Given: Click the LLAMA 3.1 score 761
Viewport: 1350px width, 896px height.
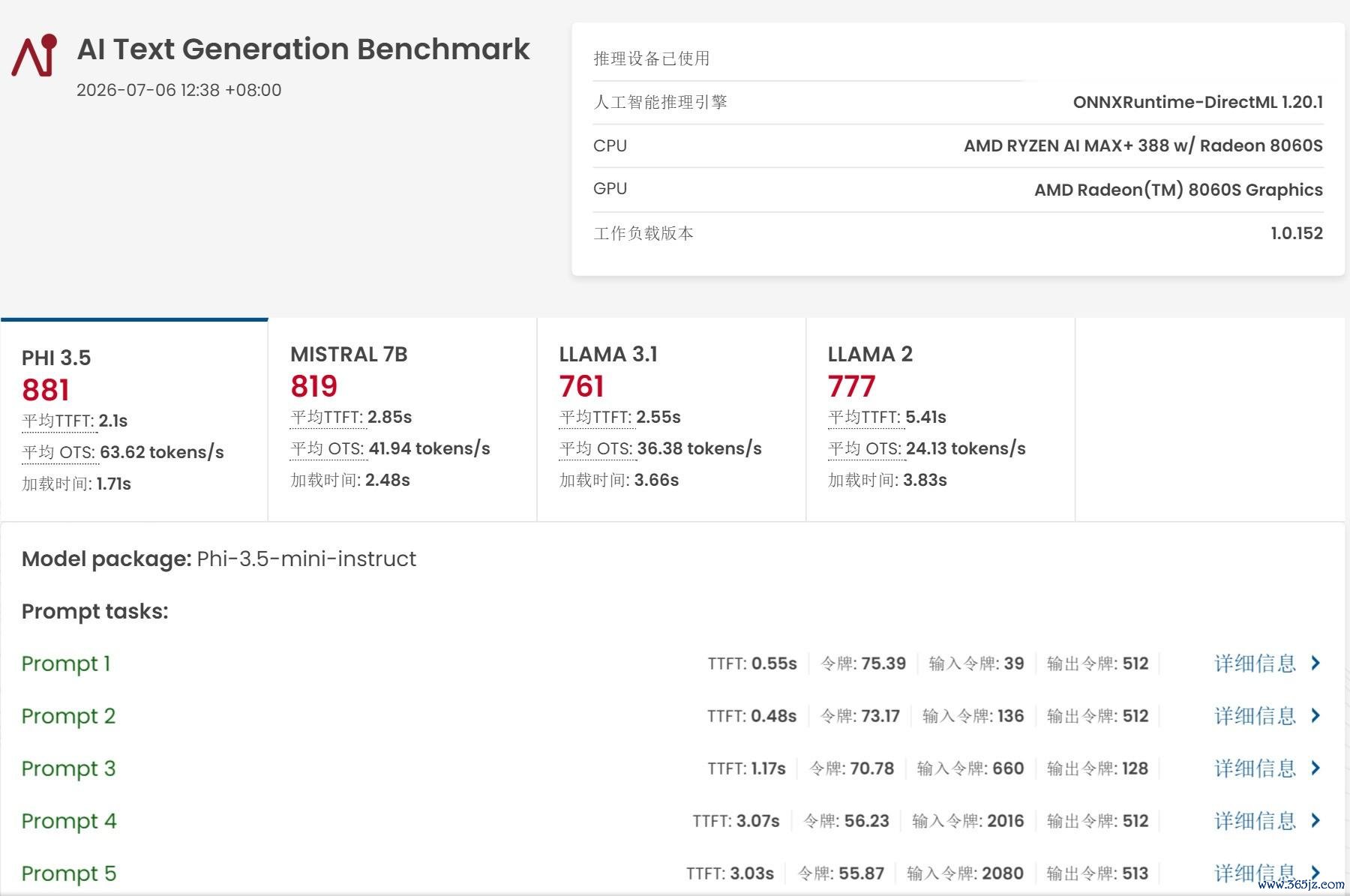Looking at the screenshot, I should 582,386.
